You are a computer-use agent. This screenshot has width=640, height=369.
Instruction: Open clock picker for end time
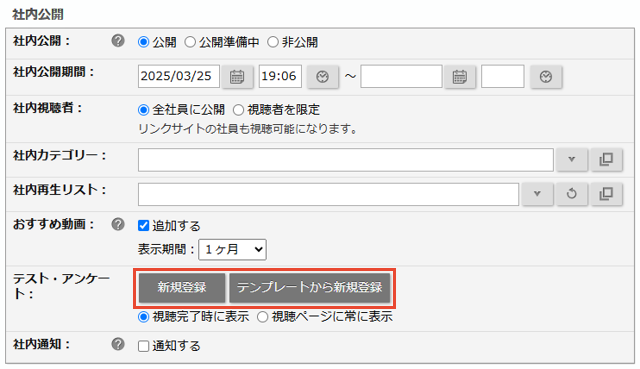pos(546,76)
